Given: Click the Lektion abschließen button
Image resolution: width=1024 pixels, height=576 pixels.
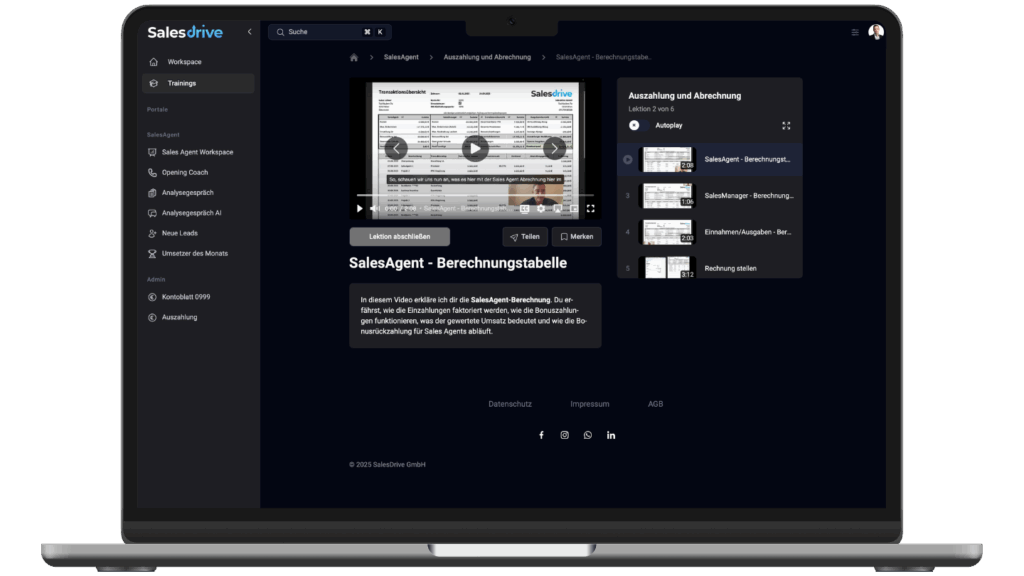Looking at the screenshot, I should tap(399, 237).
